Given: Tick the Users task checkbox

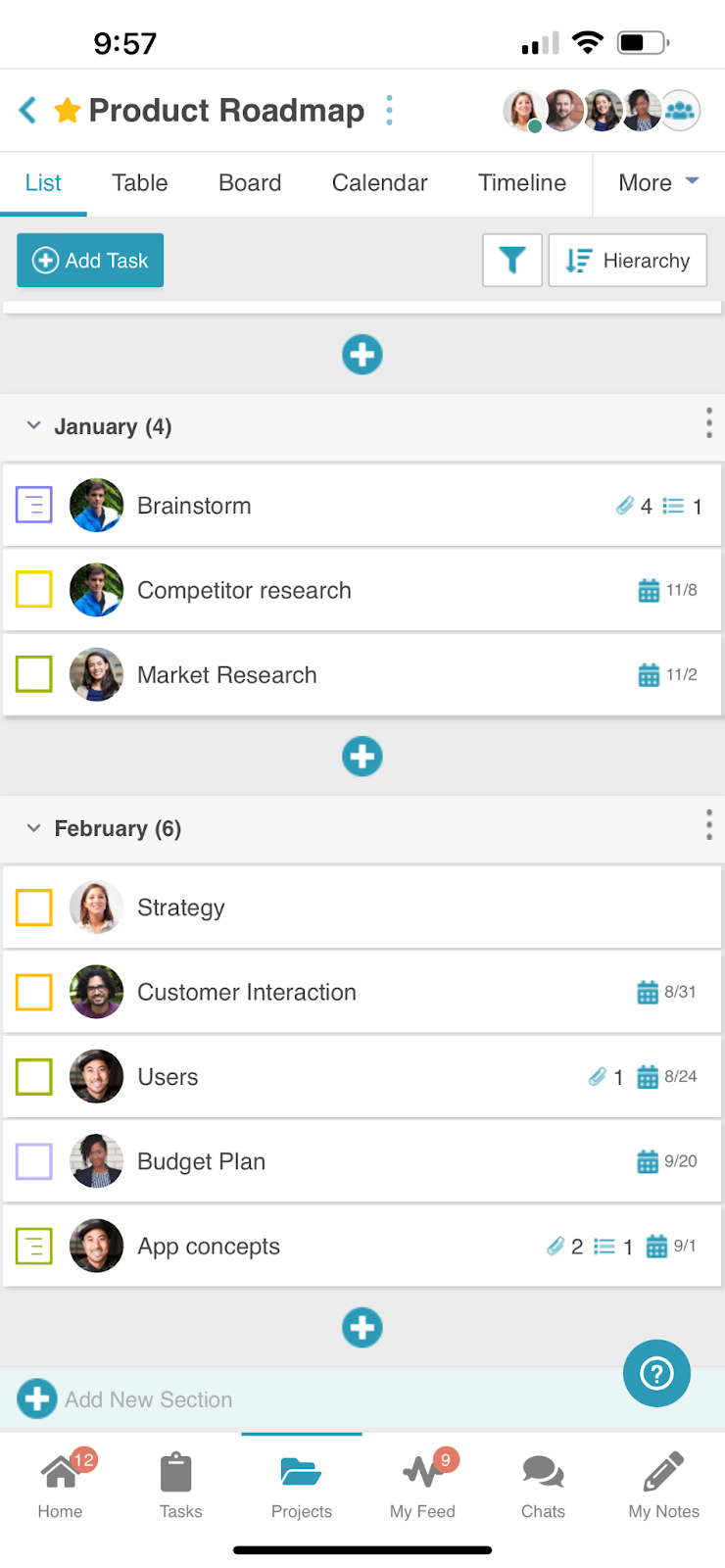Looking at the screenshot, I should tap(34, 1077).
